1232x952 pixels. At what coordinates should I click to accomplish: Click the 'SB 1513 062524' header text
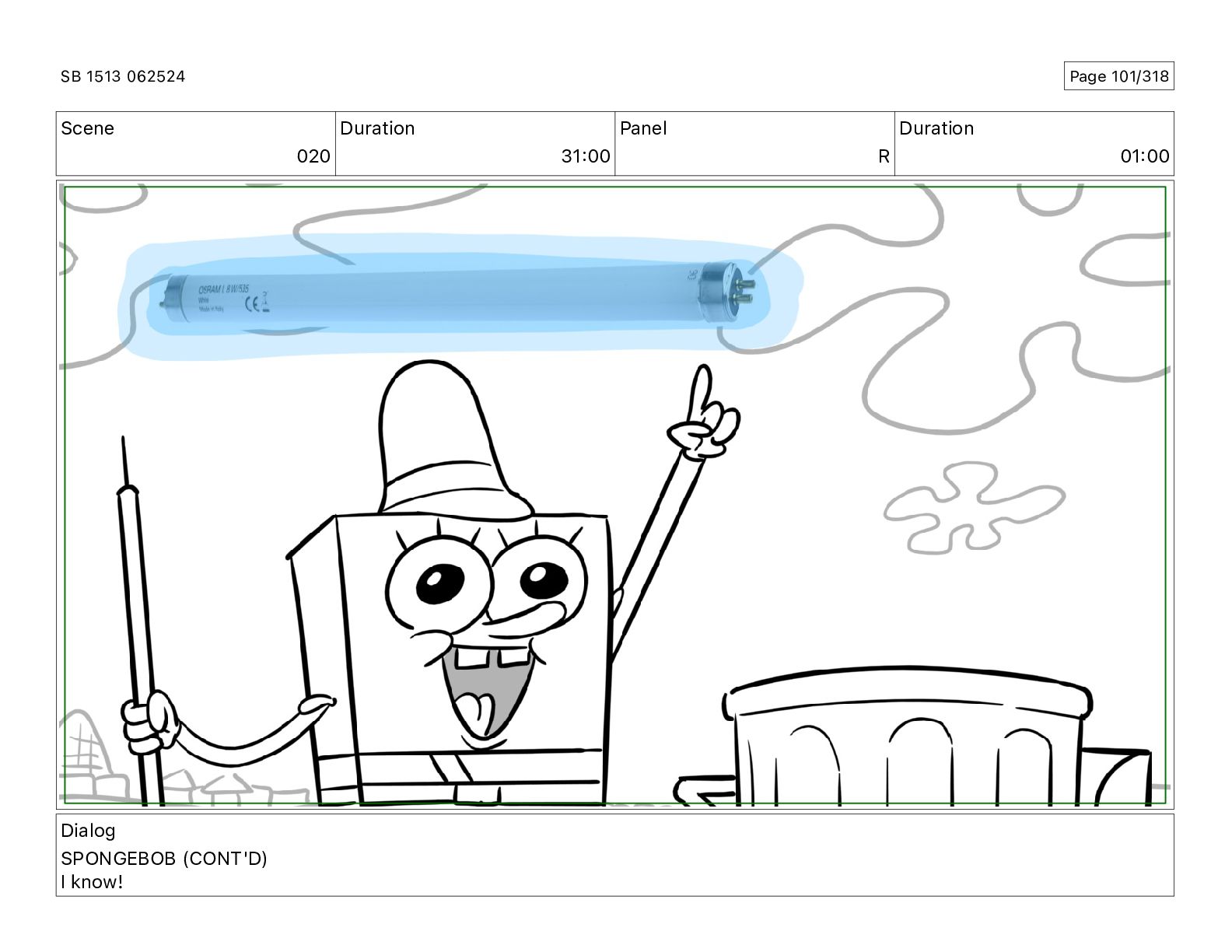point(123,76)
